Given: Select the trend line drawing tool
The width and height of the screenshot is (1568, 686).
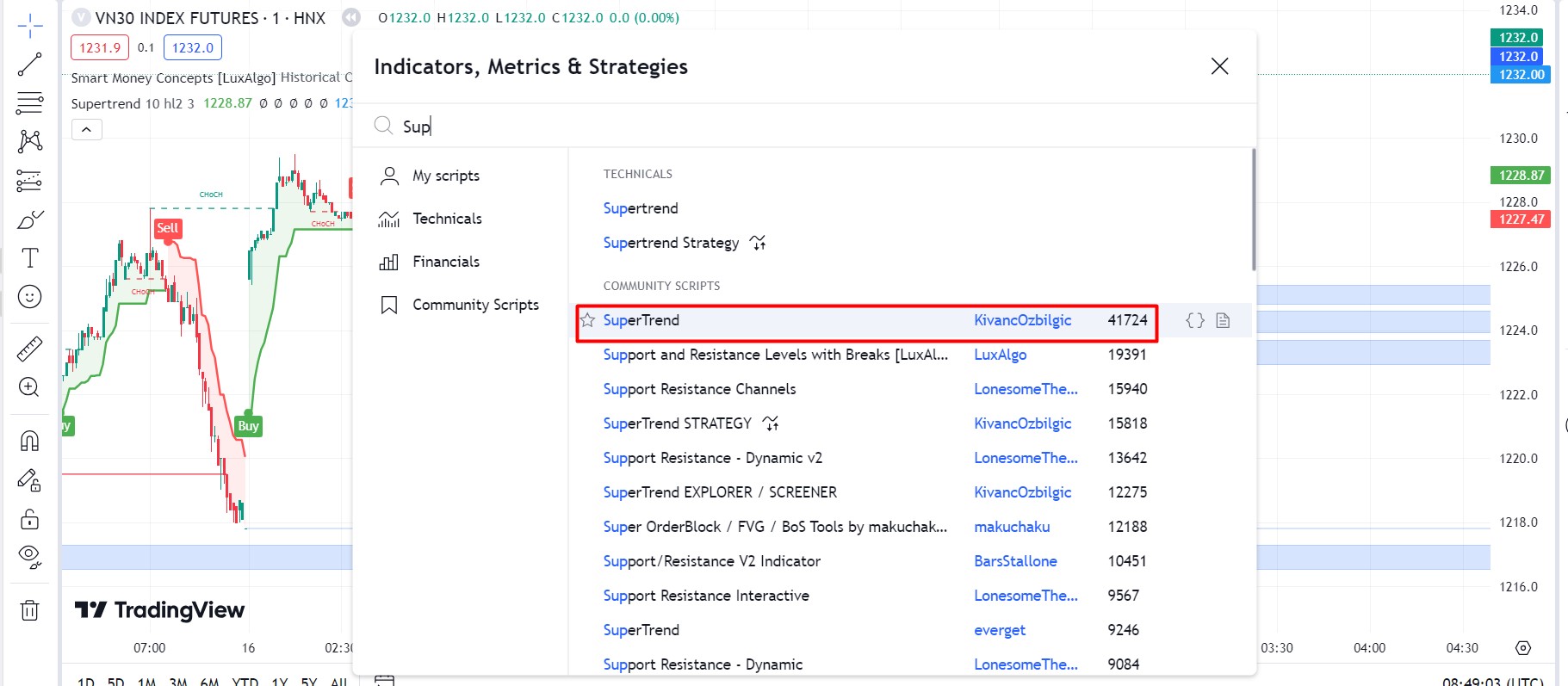Looking at the screenshot, I should [x=29, y=65].
